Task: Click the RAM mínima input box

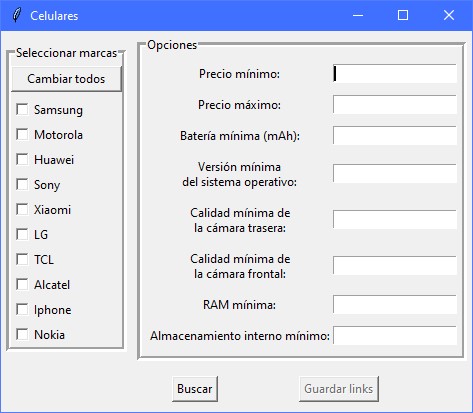Action: tap(395, 305)
